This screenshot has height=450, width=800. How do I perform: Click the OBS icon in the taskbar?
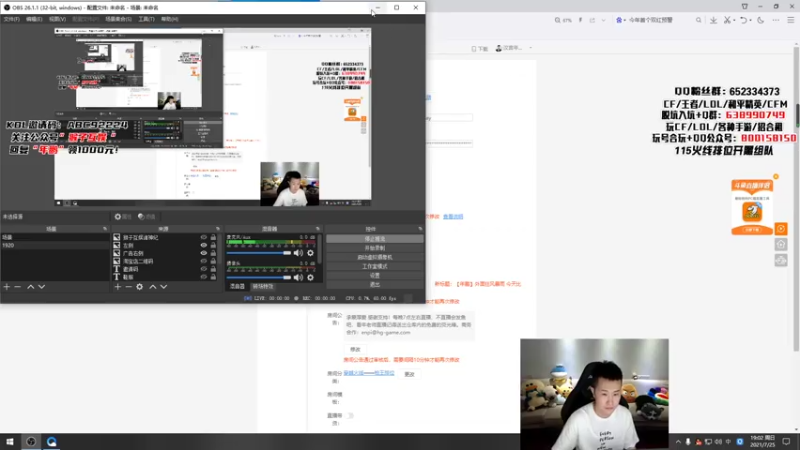(x=31, y=442)
